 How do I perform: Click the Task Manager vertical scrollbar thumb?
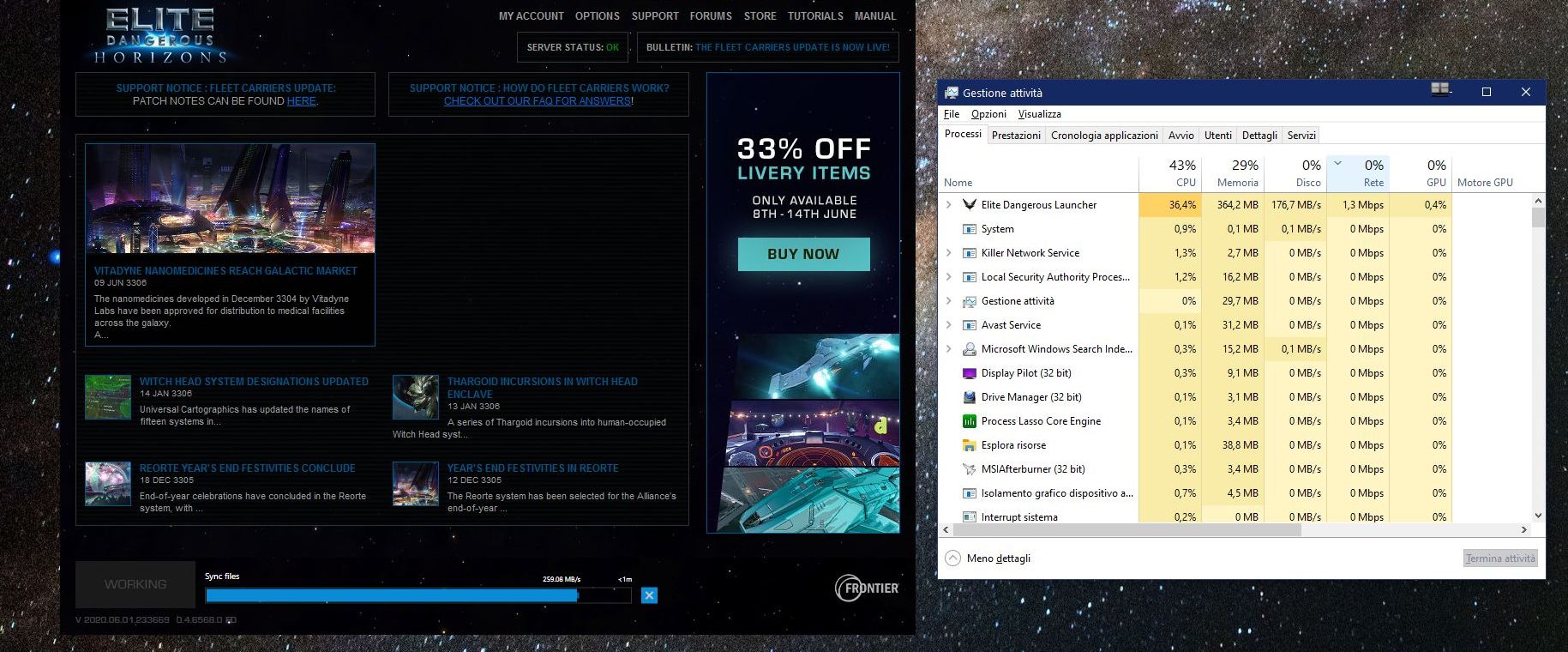tap(1538, 217)
